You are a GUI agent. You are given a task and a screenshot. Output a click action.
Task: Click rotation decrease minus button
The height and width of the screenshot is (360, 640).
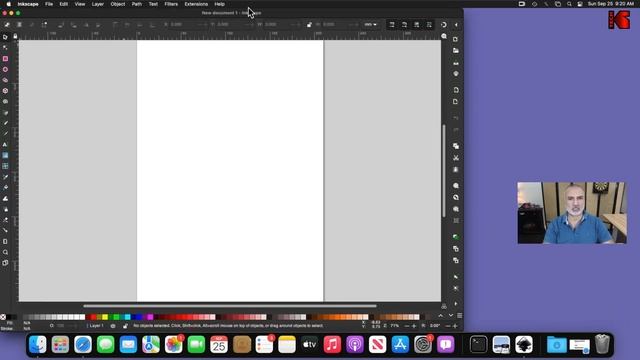click(448, 326)
